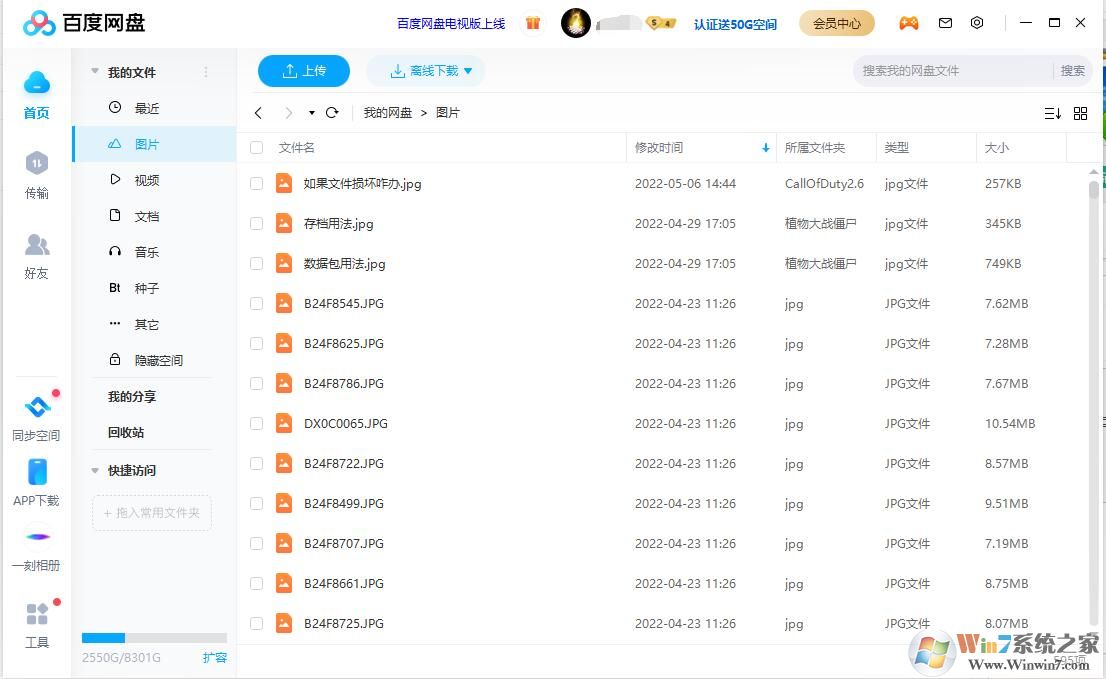The height and width of the screenshot is (679, 1106).
Task: Select all files with the header checkbox
Action: pos(257,147)
